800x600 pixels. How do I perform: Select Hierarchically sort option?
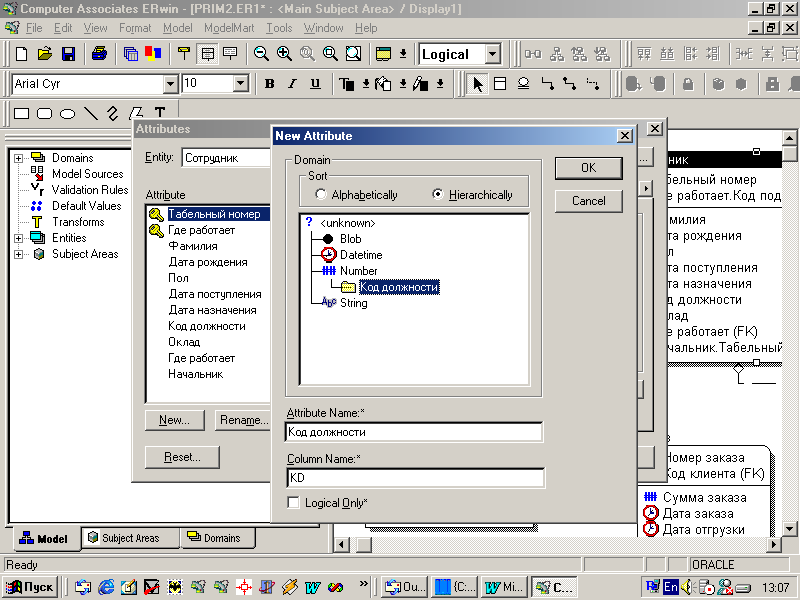pyautogui.click(x=438, y=195)
